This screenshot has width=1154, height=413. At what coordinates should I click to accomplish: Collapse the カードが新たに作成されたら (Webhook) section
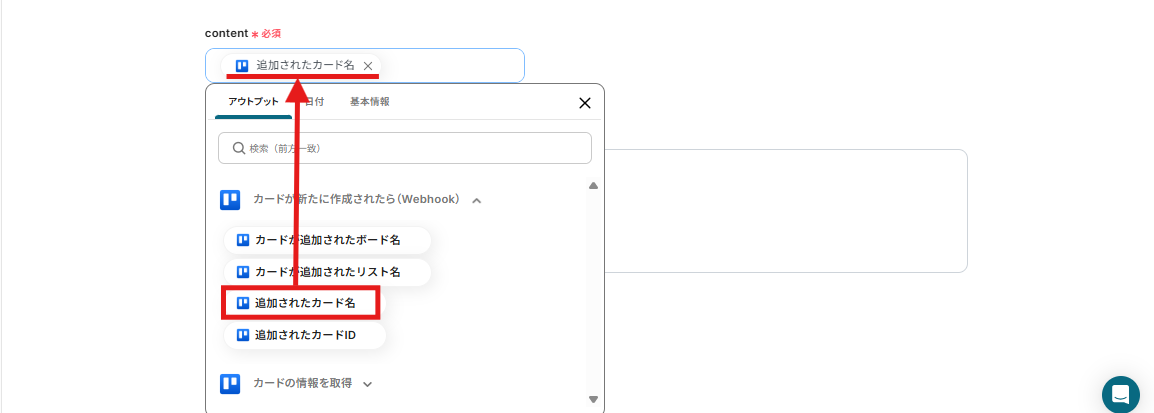tap(477, 200)
